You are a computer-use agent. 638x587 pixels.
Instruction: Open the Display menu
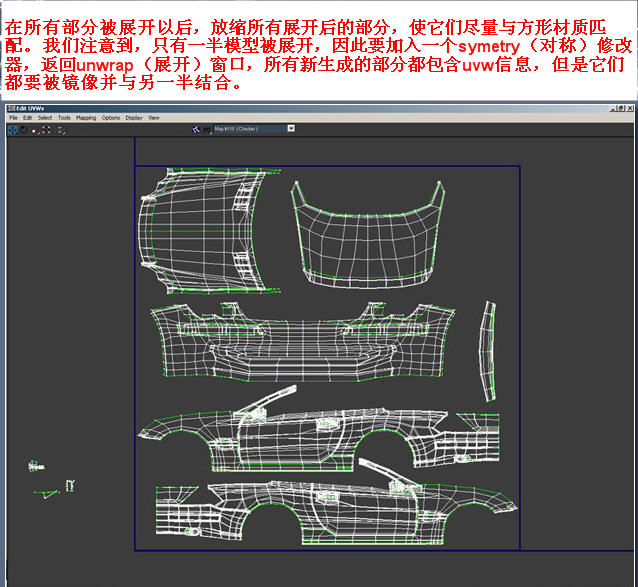(133, 118)
